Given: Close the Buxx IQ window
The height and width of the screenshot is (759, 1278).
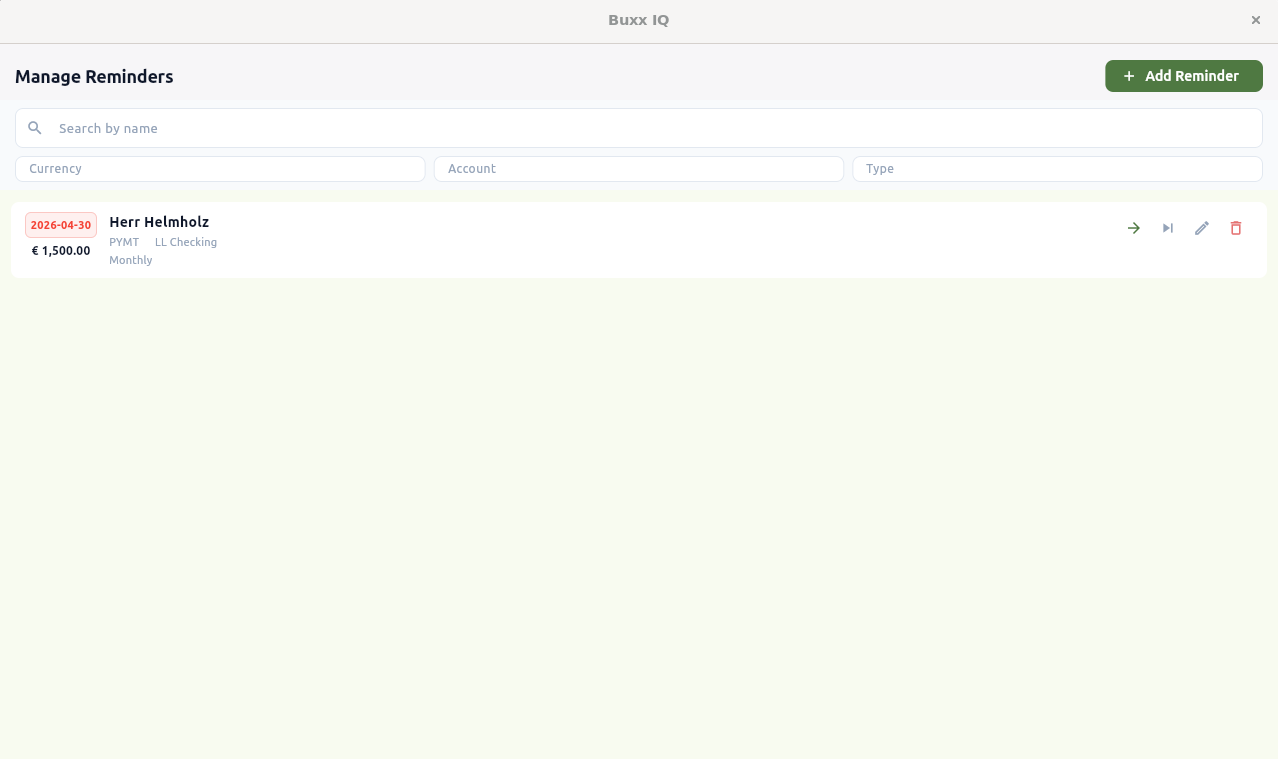Looking at the screenshot, I should click(x=1256, y=20).
